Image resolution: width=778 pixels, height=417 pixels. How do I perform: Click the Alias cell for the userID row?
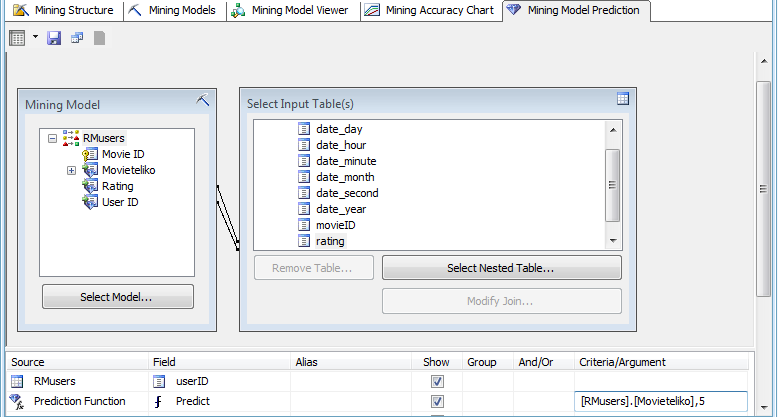click(351, 381)
